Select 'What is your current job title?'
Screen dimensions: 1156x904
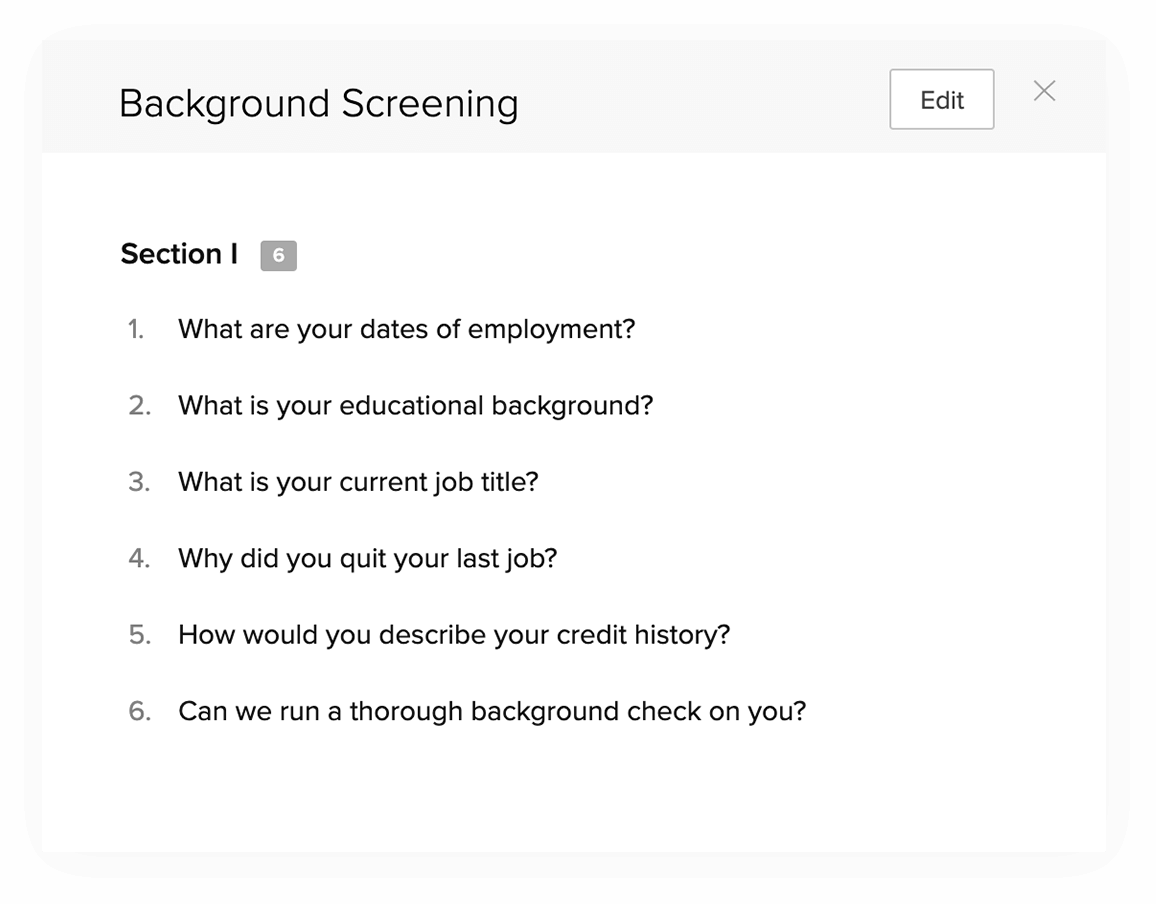pyautogui.click(x=358, y=482)
